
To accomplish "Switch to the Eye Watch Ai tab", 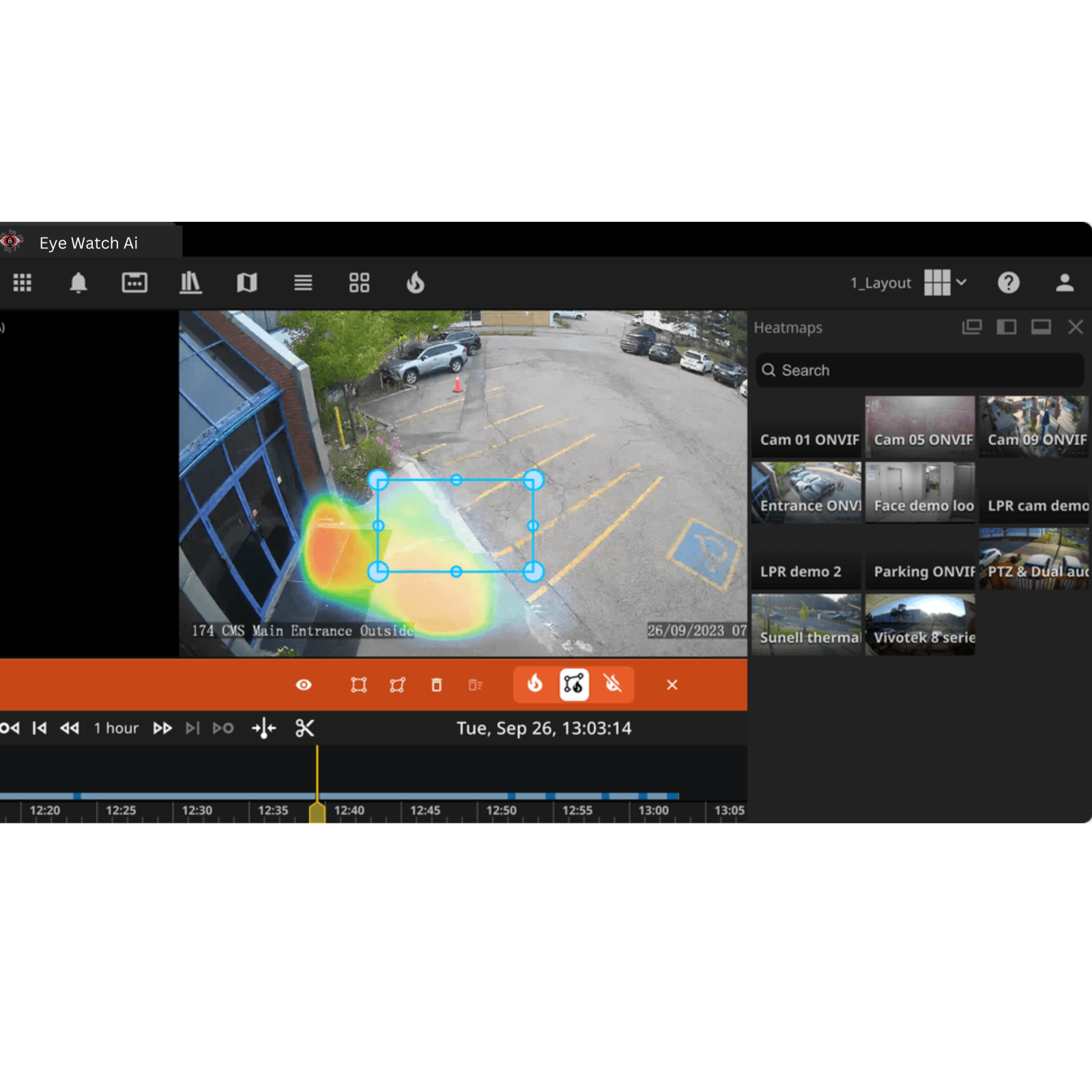I will click(89, 243).
